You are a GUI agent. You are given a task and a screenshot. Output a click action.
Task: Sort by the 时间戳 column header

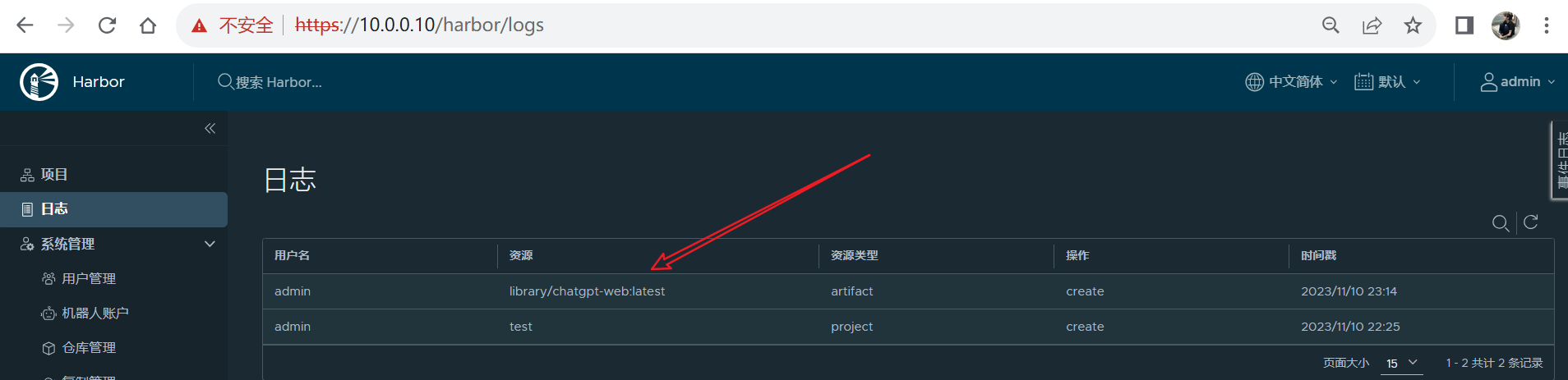click(1318, 256)
